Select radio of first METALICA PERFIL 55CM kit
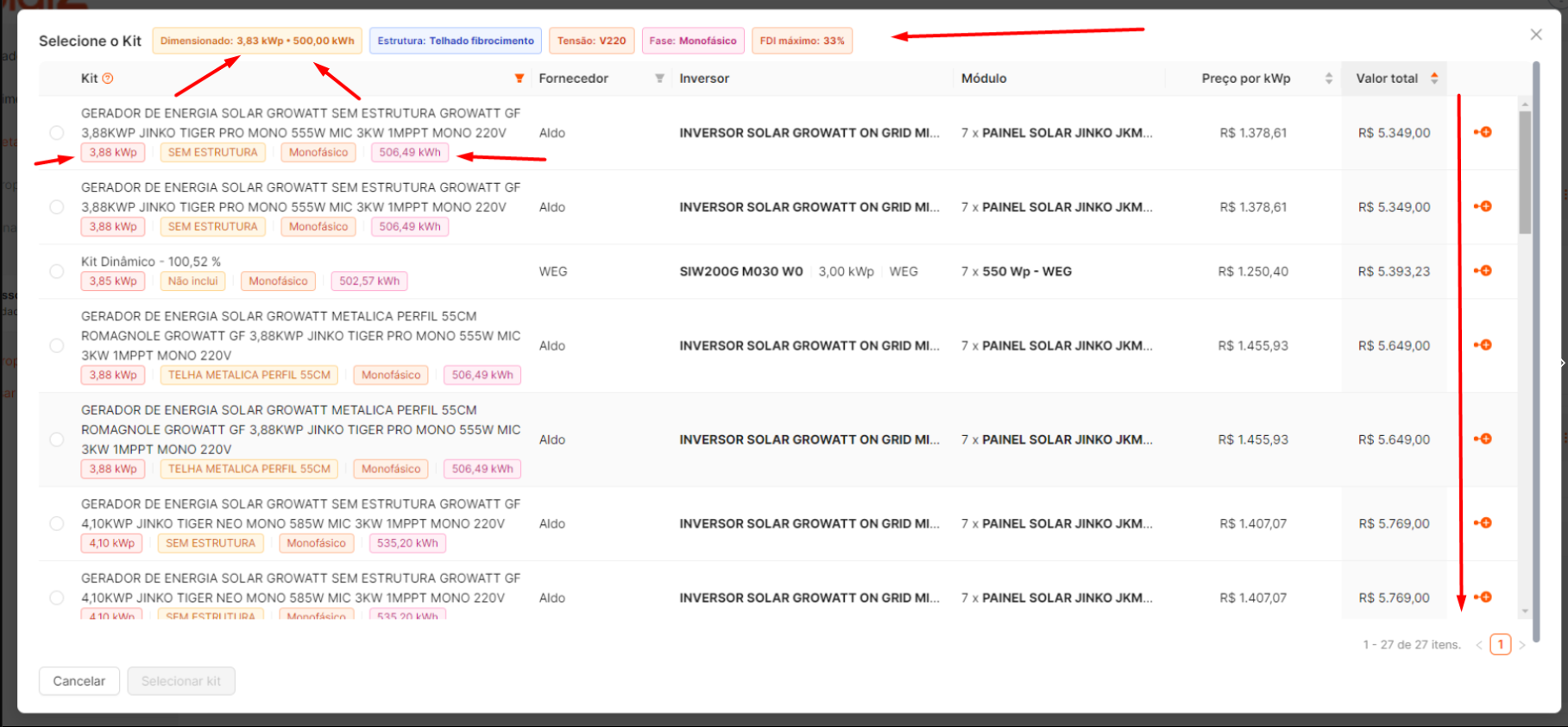1568x727 pixels. point(57,345)
